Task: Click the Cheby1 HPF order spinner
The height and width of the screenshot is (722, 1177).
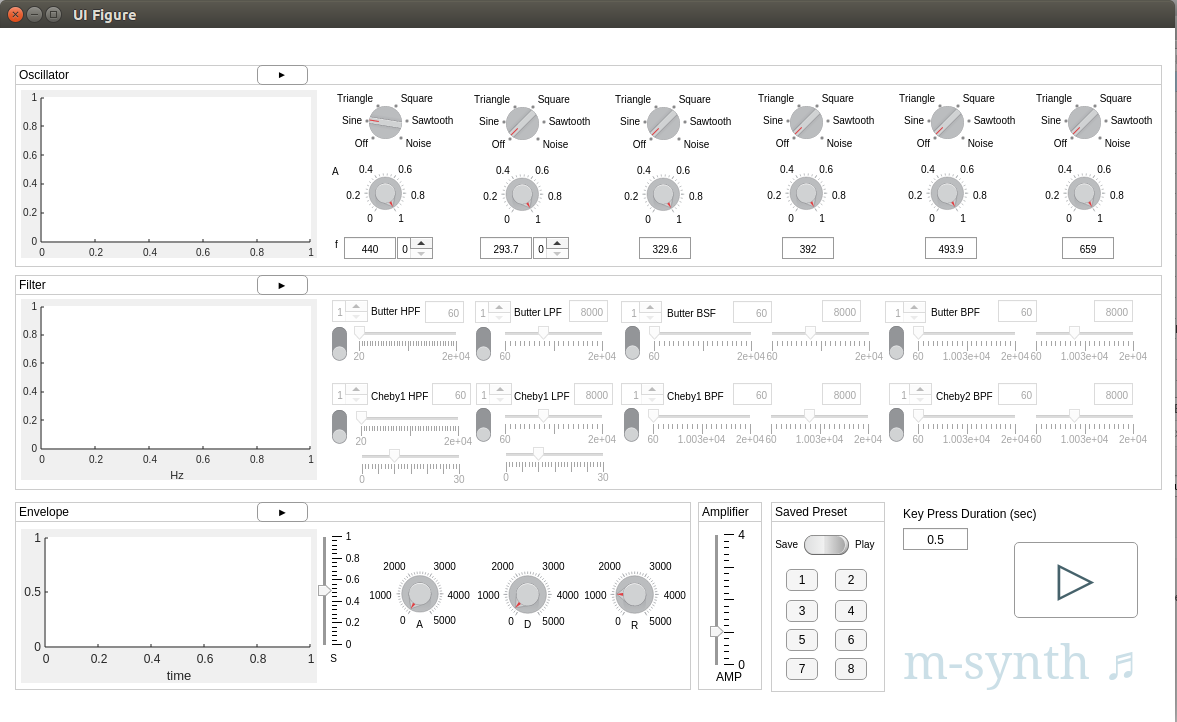Action: [x=350, y=395]
